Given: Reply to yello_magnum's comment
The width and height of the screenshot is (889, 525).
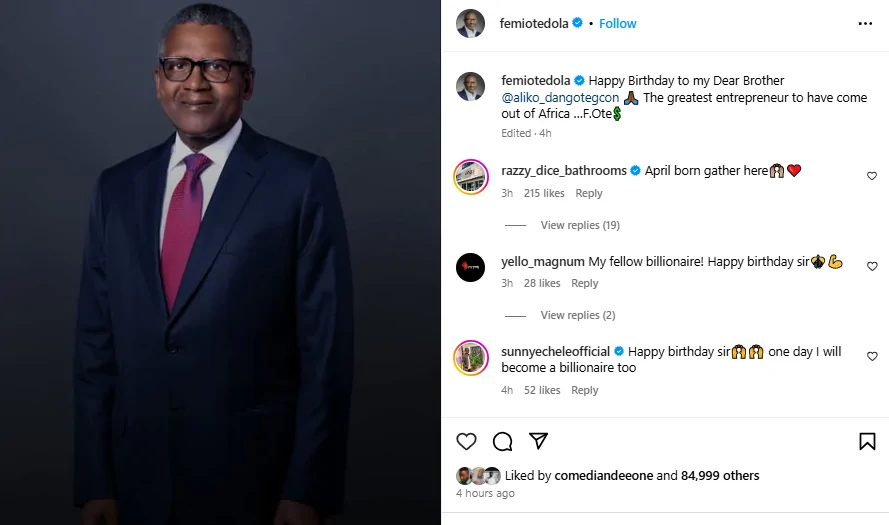Looking at the screenshot, I should pyautogui.click(x=584, y=283).
